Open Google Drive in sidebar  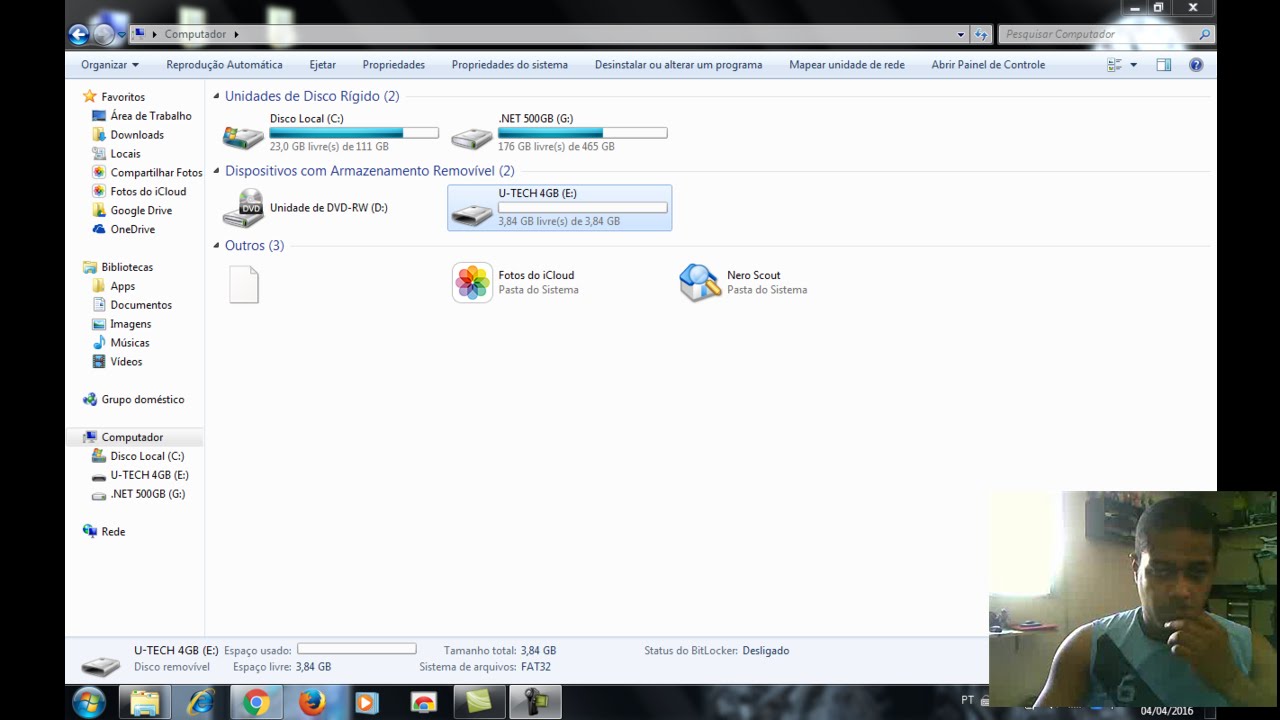tap(141, 211)
